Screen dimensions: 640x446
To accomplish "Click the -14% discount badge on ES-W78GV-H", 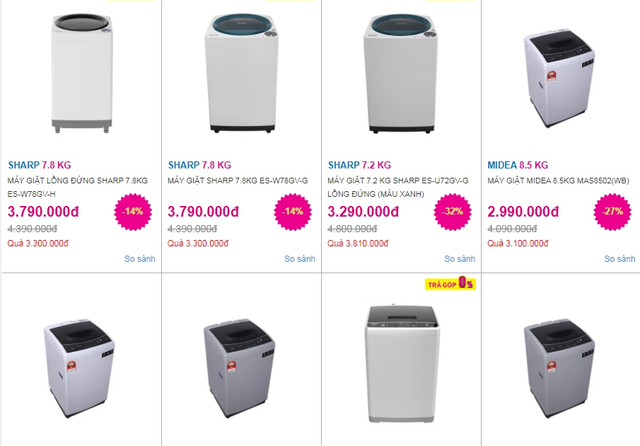I will (131, 212).
